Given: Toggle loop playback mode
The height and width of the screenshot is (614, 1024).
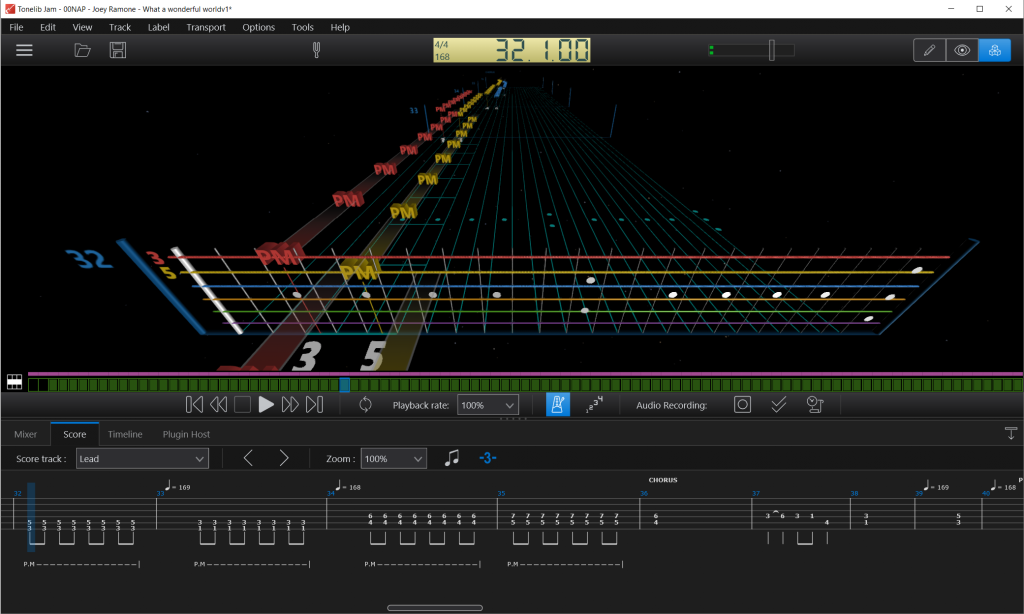Looking at the screenshot, I should 365,405.
